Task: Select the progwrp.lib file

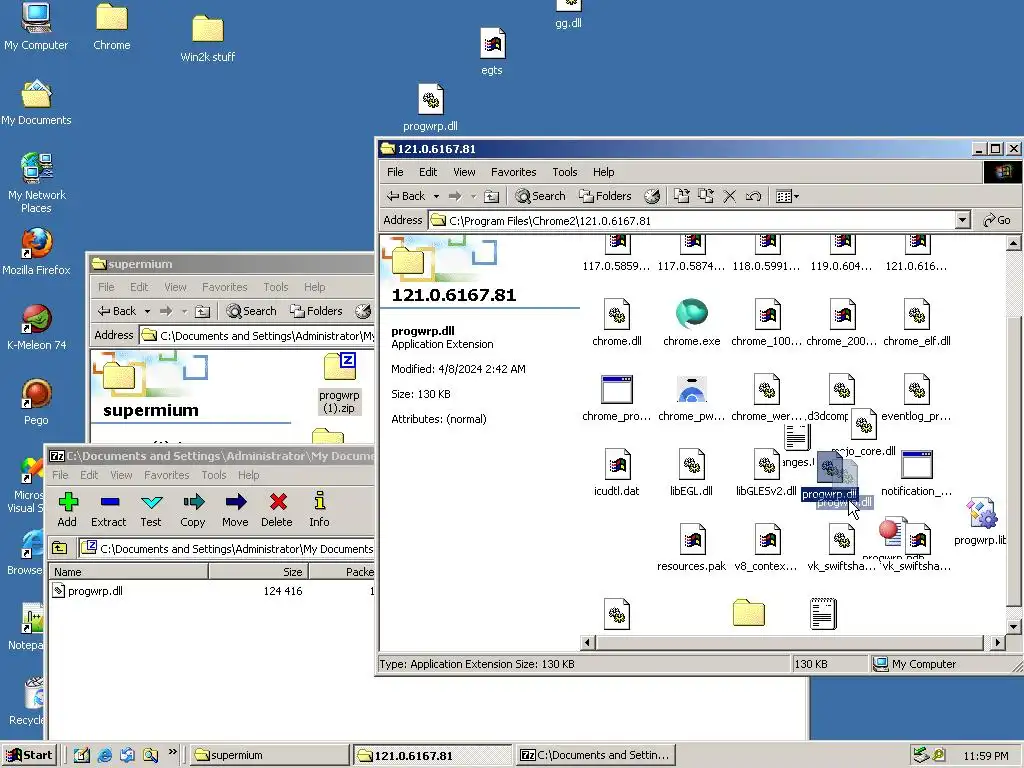Action: point(981,522)
